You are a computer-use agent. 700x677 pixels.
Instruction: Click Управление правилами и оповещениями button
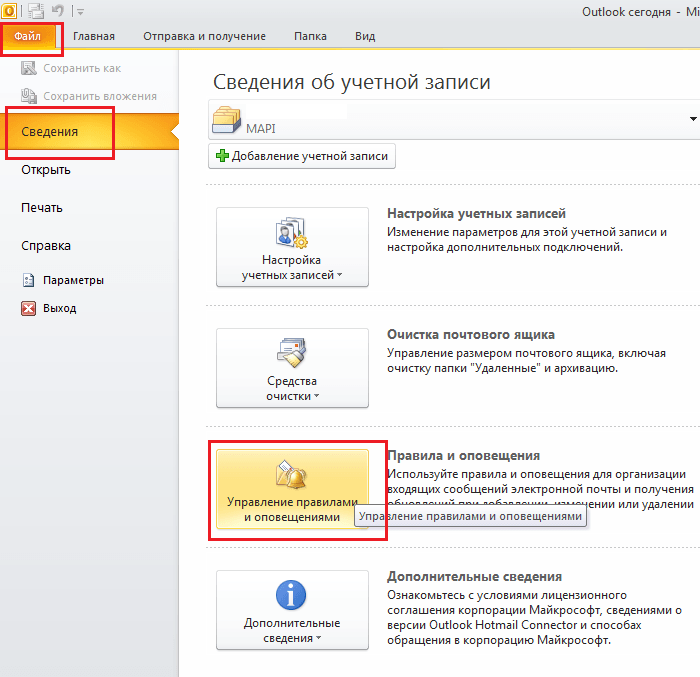pyautogui.click(x=292, y=489)
